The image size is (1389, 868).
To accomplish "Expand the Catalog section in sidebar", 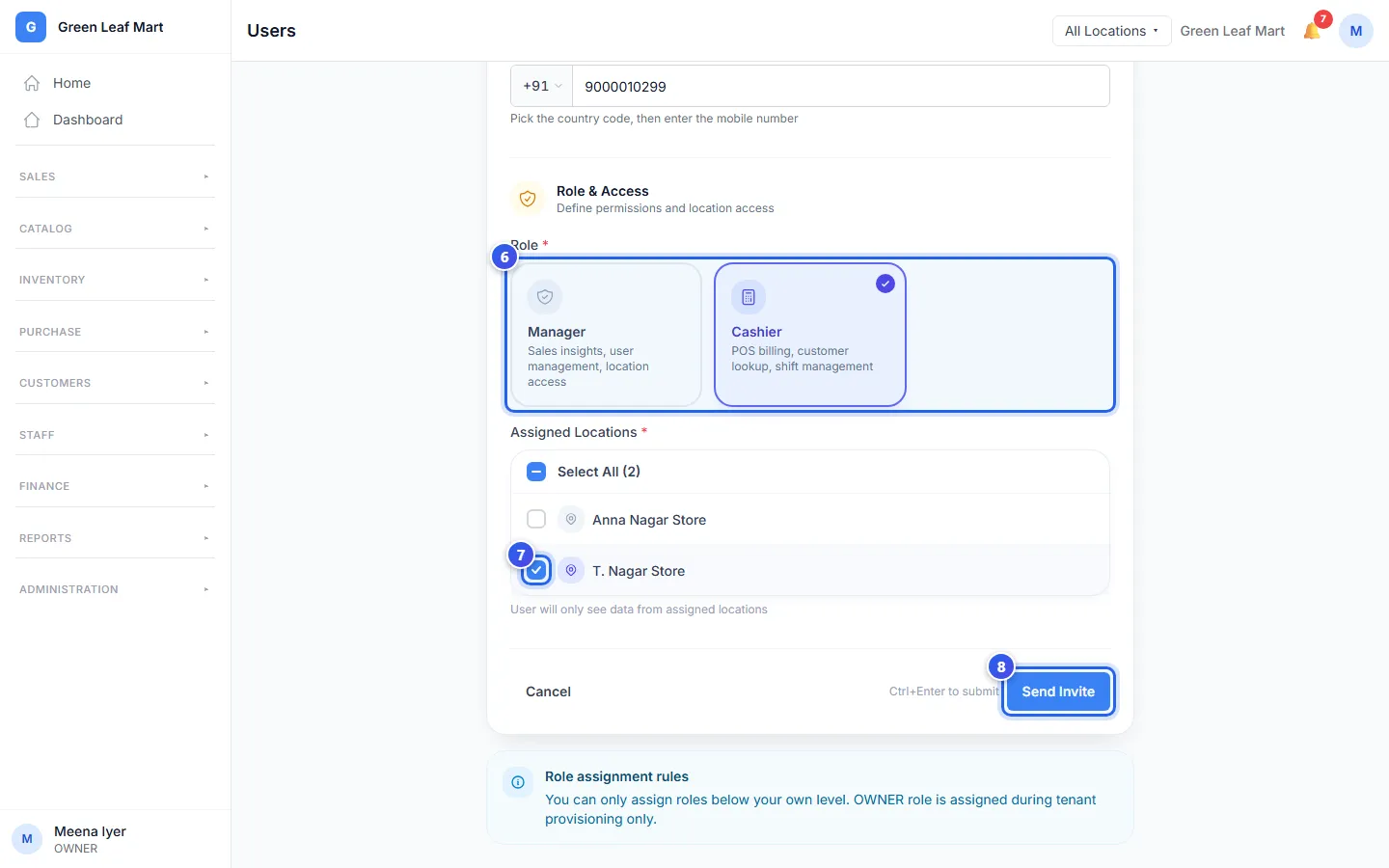I will coord(115,229).
